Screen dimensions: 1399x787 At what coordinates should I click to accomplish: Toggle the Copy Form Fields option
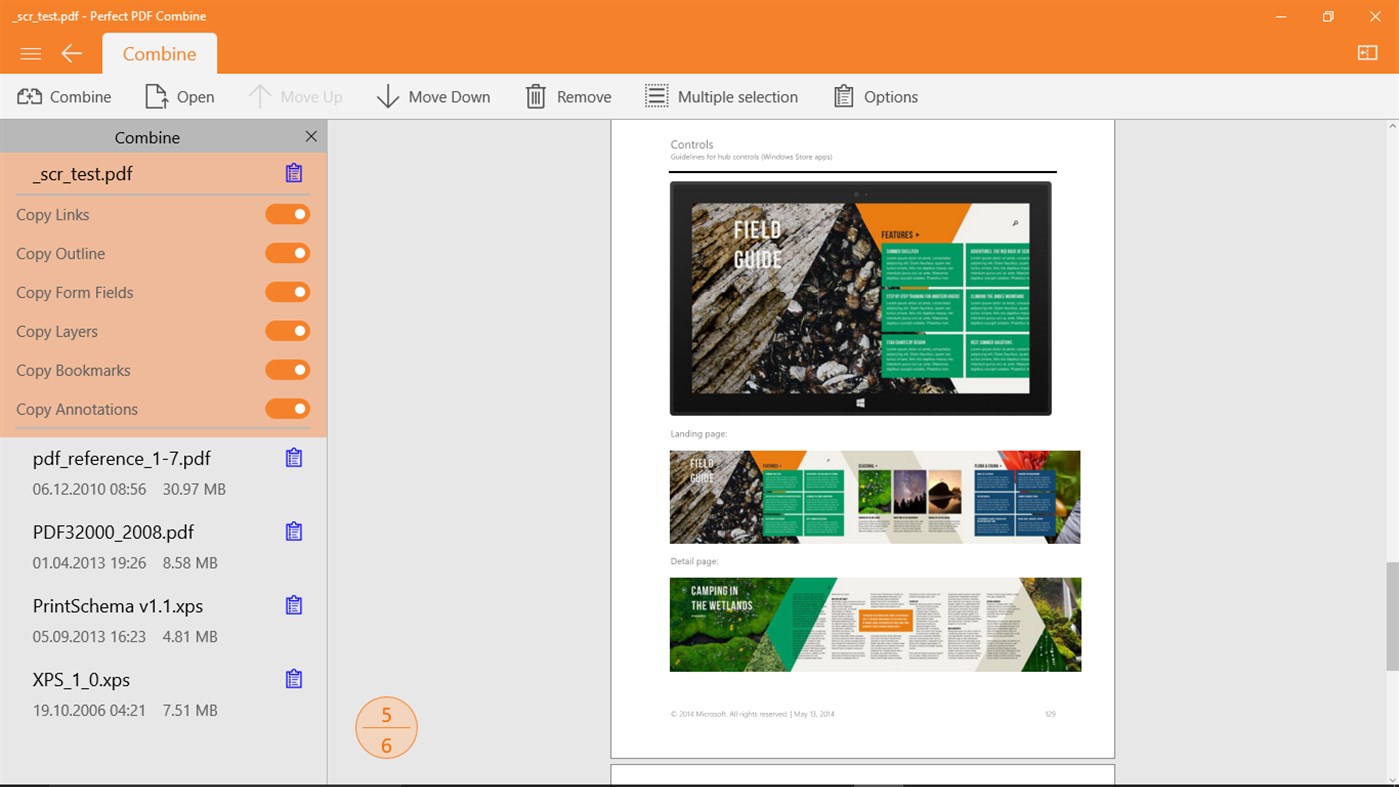[287, 291]
